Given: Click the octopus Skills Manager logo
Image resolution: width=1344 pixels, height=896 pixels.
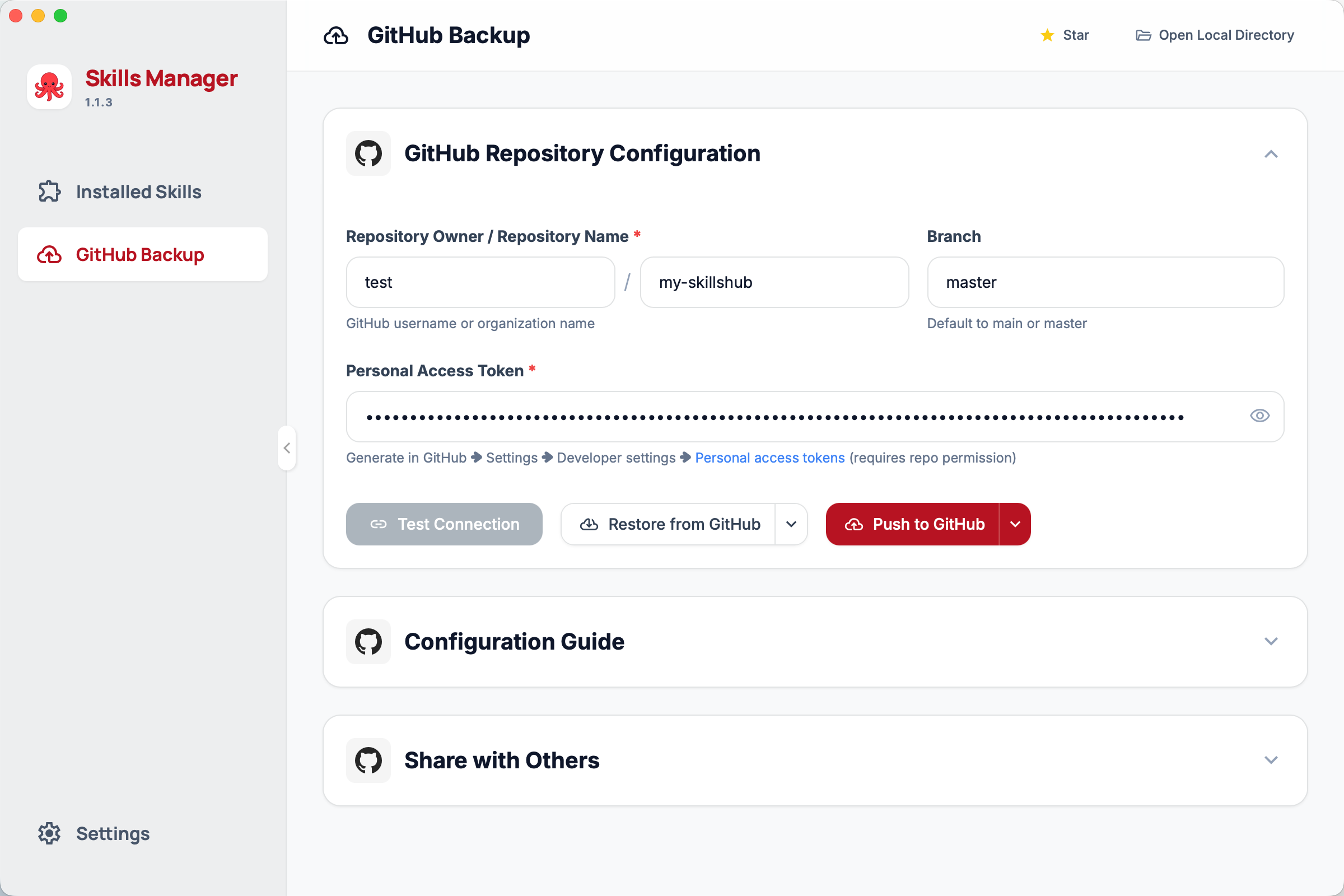Looking at the screenshot, I should coord(49,86).
